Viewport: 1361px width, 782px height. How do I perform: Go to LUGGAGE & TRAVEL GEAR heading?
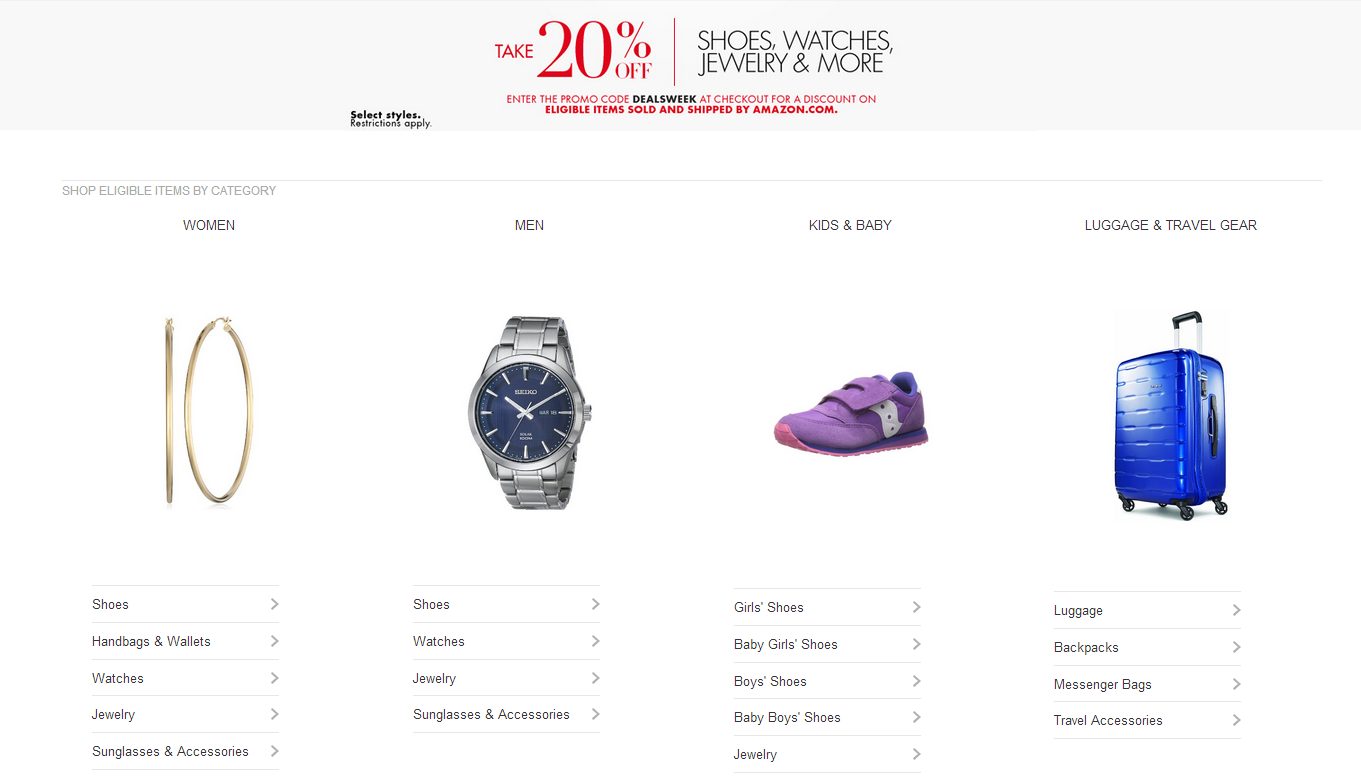[x=1171, y=225]
